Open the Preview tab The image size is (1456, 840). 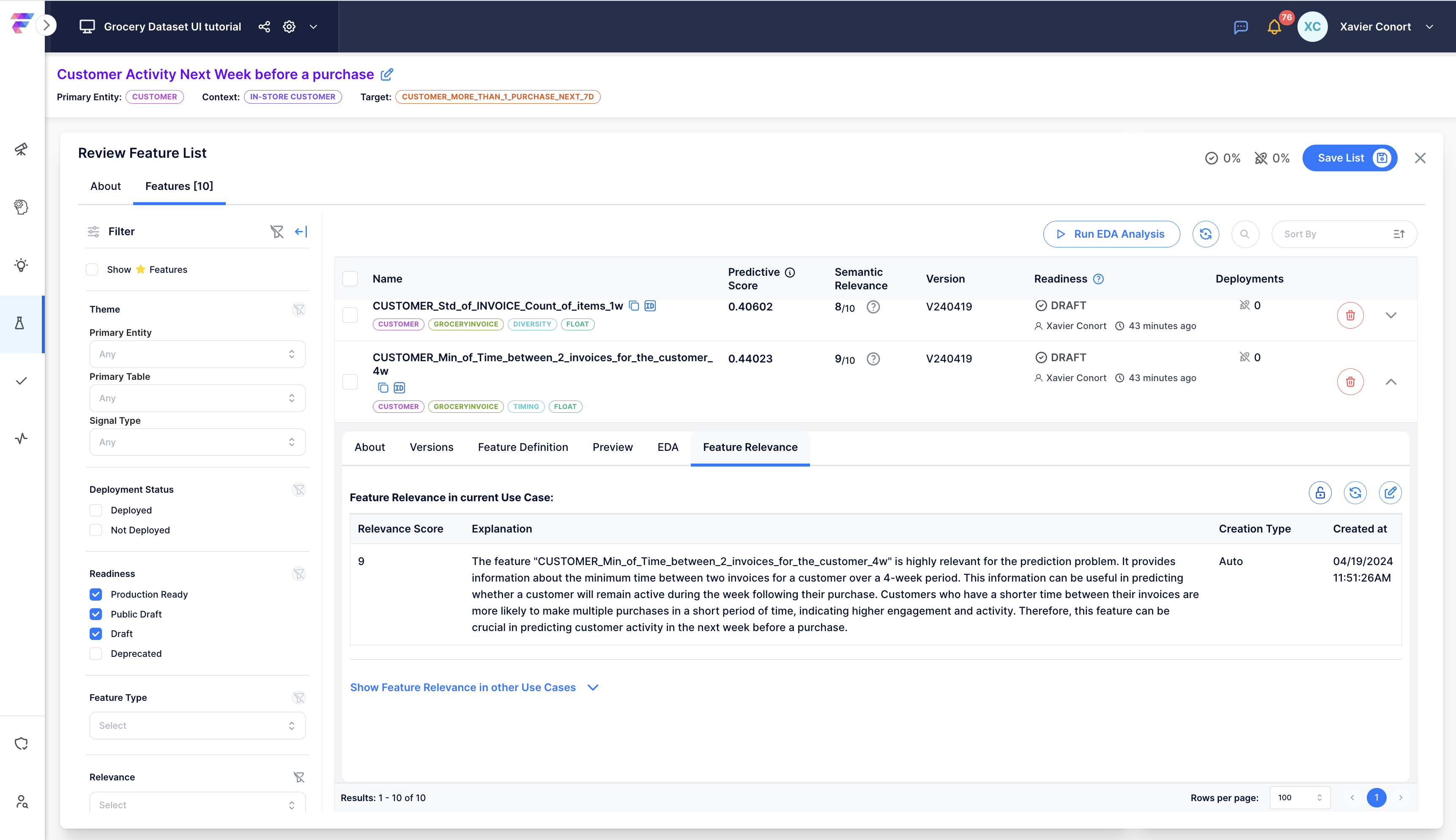tap(613, 447)
